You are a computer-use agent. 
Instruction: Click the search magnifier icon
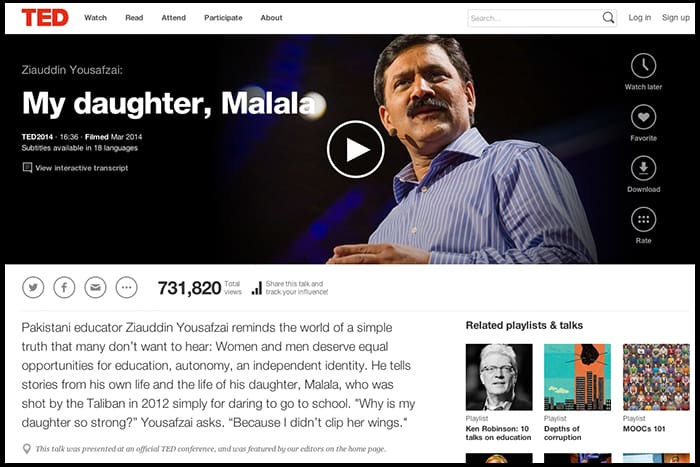click(608, 18)
